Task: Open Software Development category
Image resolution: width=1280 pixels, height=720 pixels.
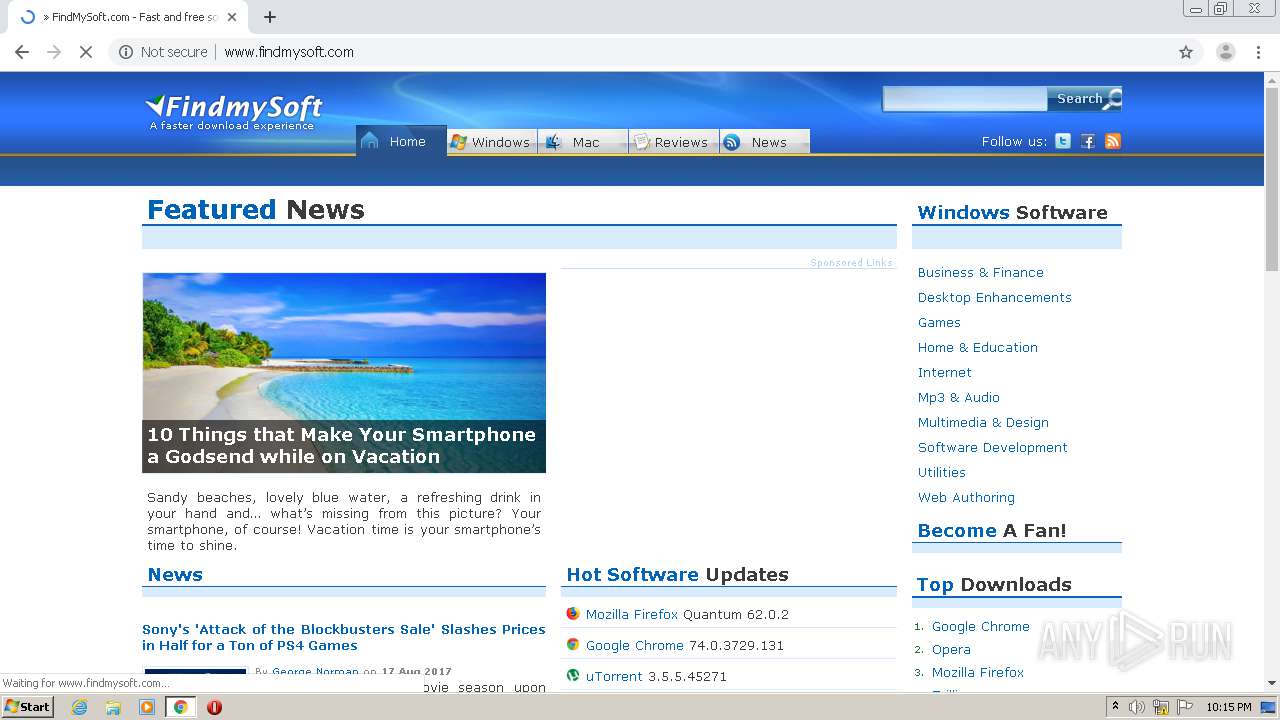Action: coord(993,447)
